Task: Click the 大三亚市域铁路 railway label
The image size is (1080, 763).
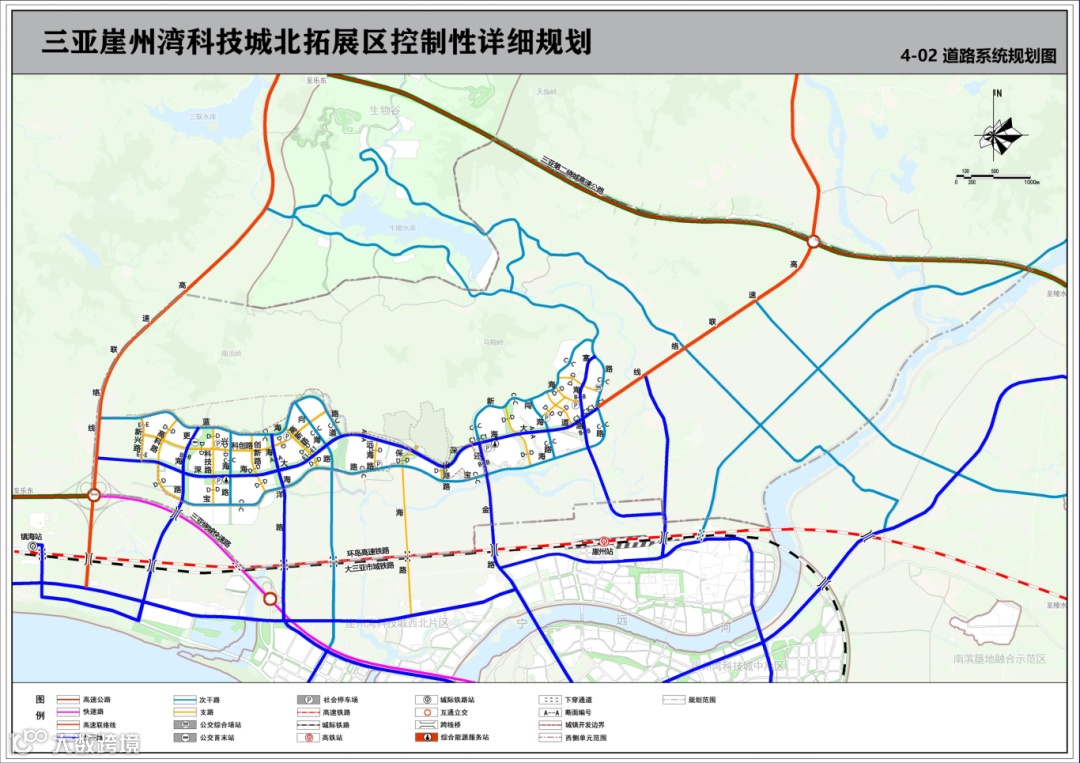Action: tap(369, 566)
